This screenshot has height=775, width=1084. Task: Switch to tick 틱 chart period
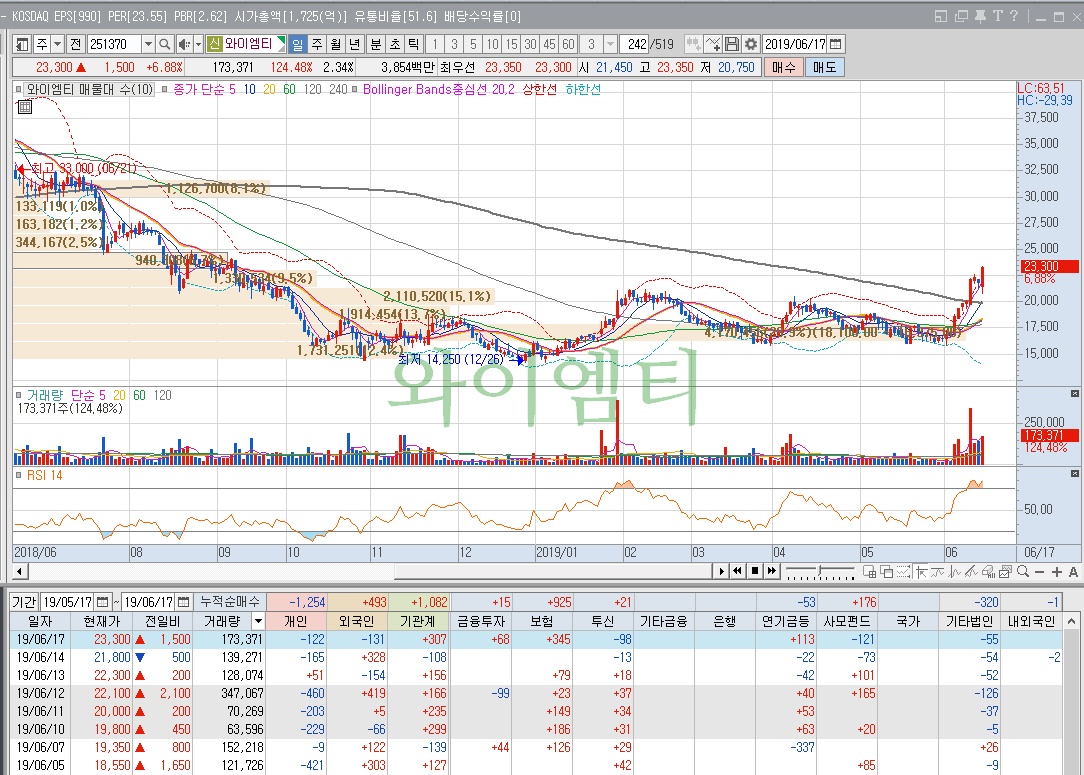(x=413, y=44)
